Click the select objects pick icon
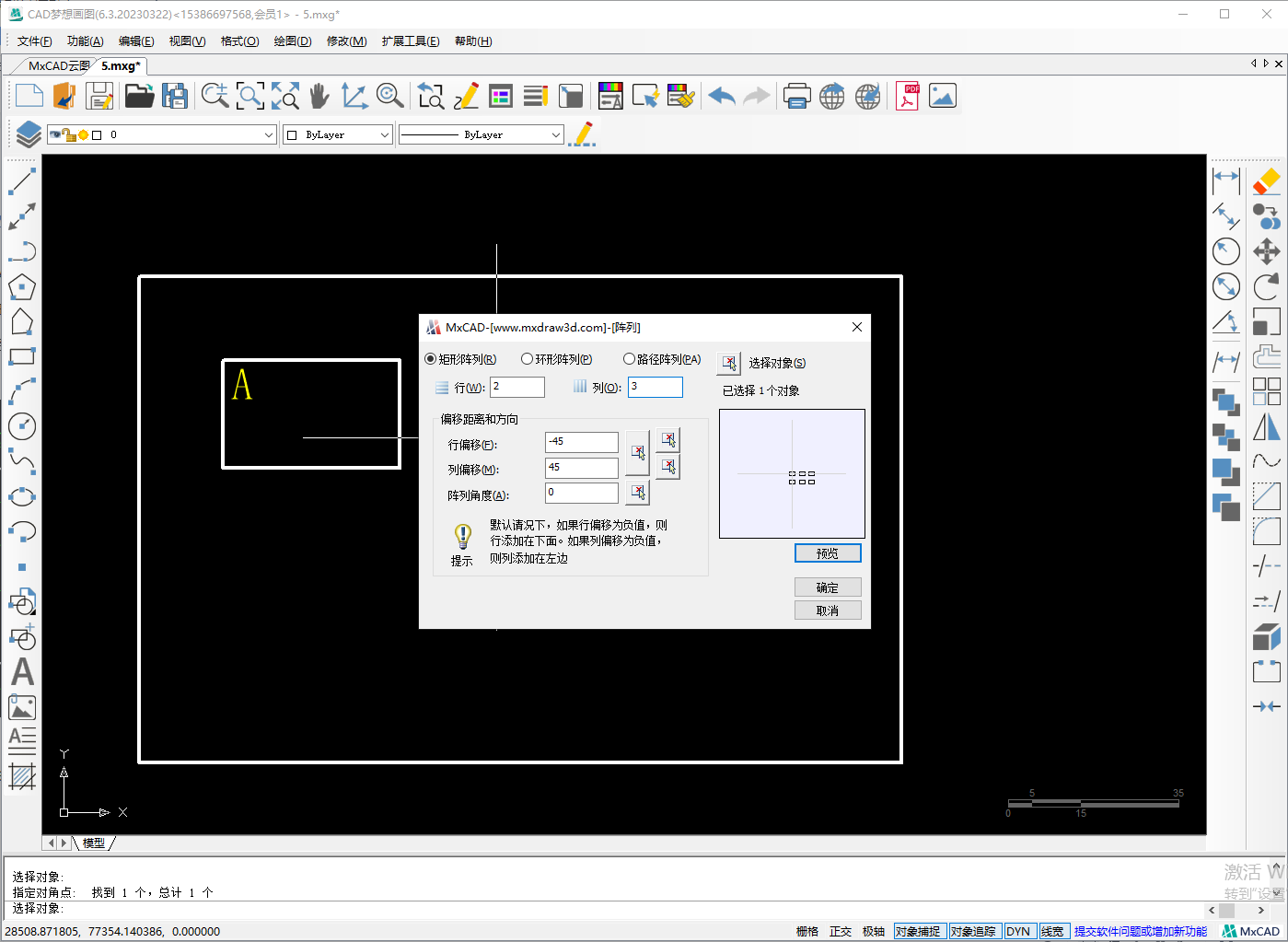 (728, 363)
